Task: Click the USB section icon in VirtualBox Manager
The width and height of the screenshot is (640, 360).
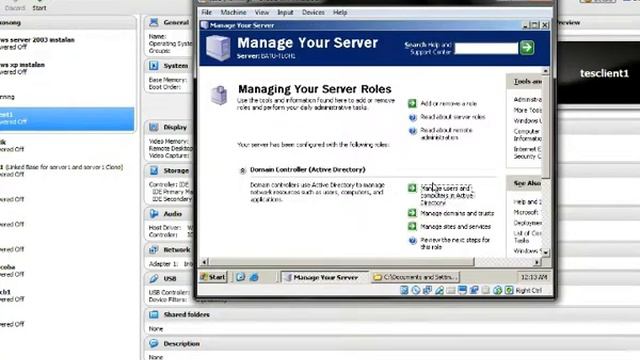Action: point(154,278)
